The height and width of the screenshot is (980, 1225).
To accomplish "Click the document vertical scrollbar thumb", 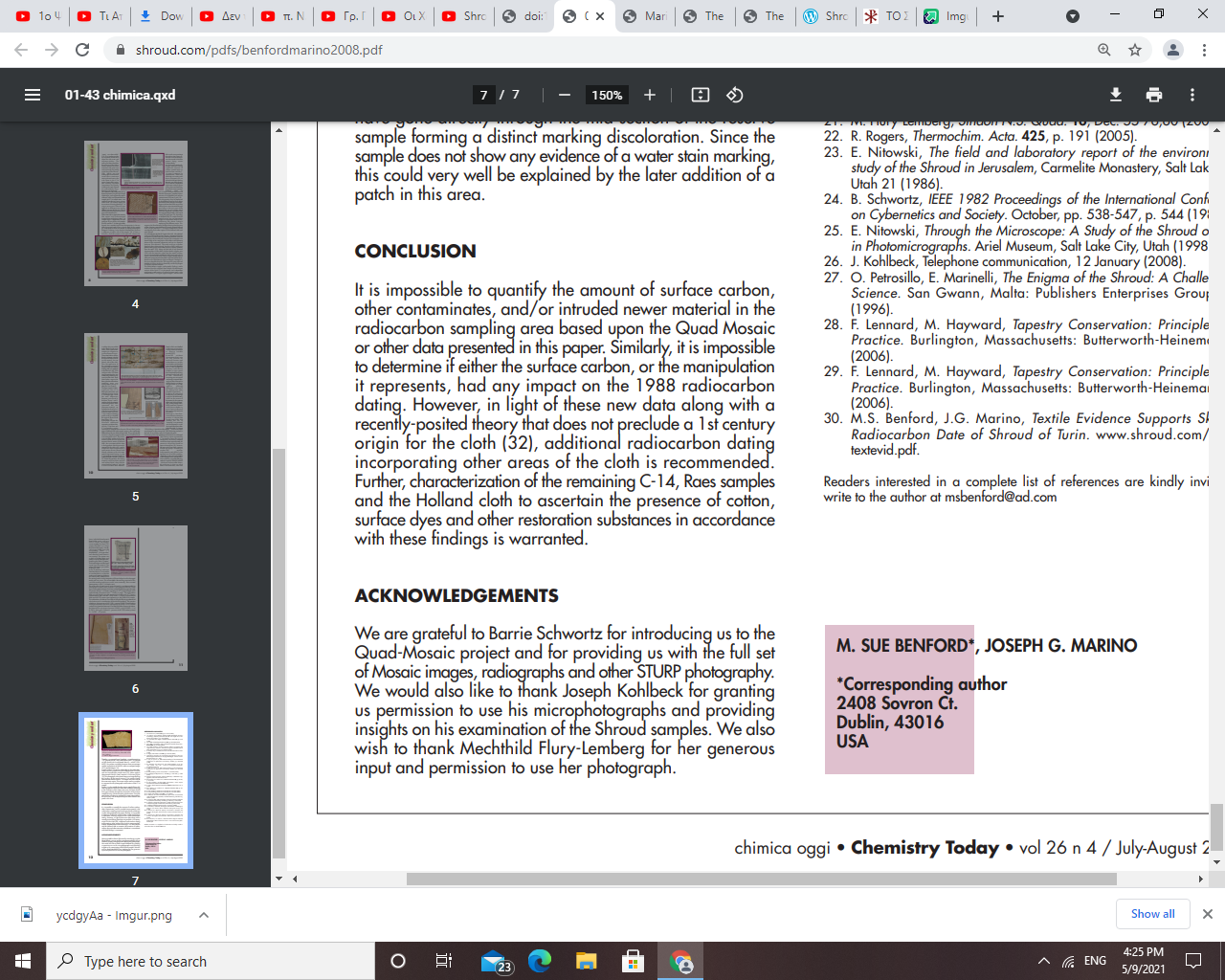I will point(1216,826).
